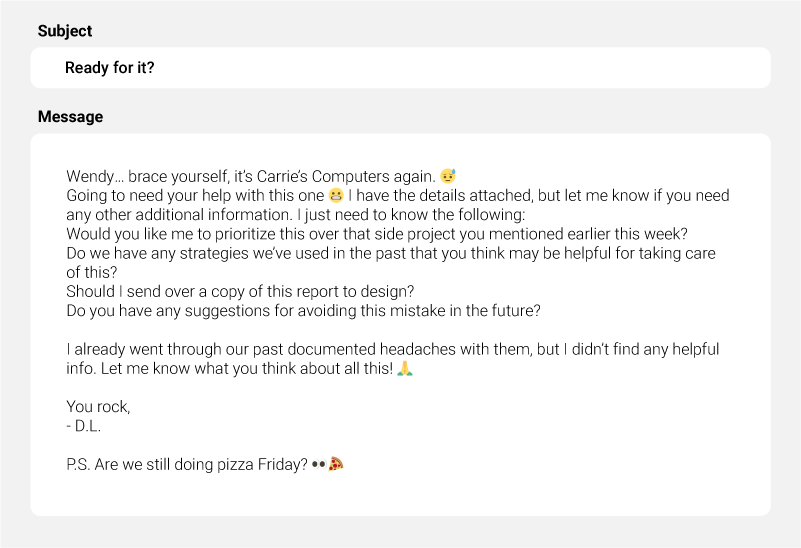This screenshot has width=801, height=548.
Task: Click into the Subject field 'Ready for it?'
Action: pos(400,68)
